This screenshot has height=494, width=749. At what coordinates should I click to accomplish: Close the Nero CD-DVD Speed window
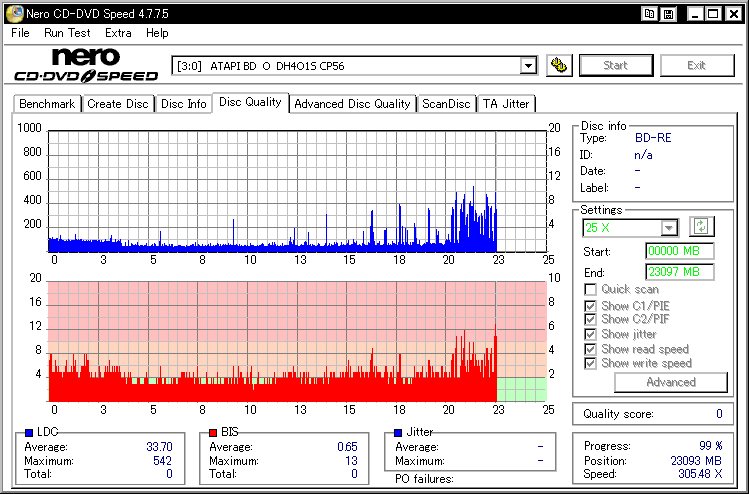click(733, 14)
